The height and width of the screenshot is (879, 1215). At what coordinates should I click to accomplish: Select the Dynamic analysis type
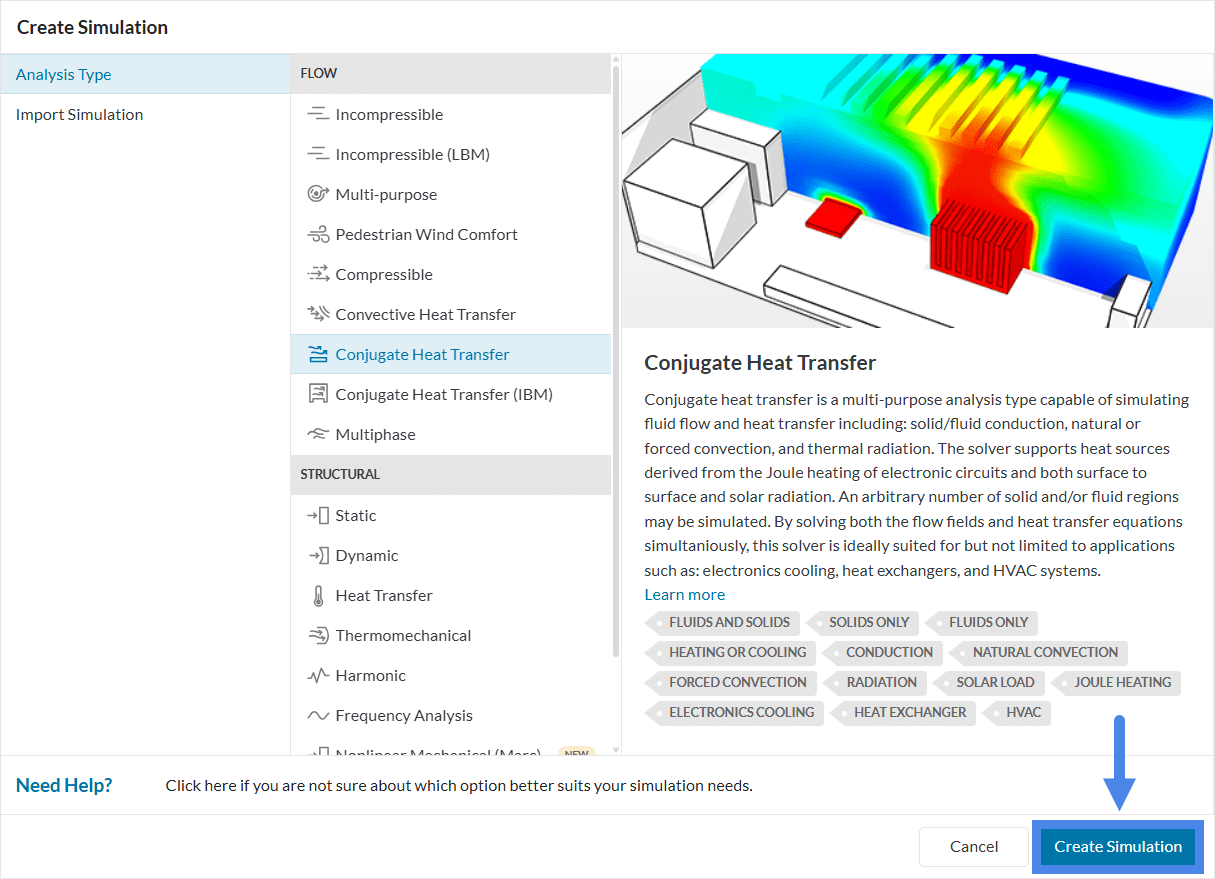[x=366, y=555]
